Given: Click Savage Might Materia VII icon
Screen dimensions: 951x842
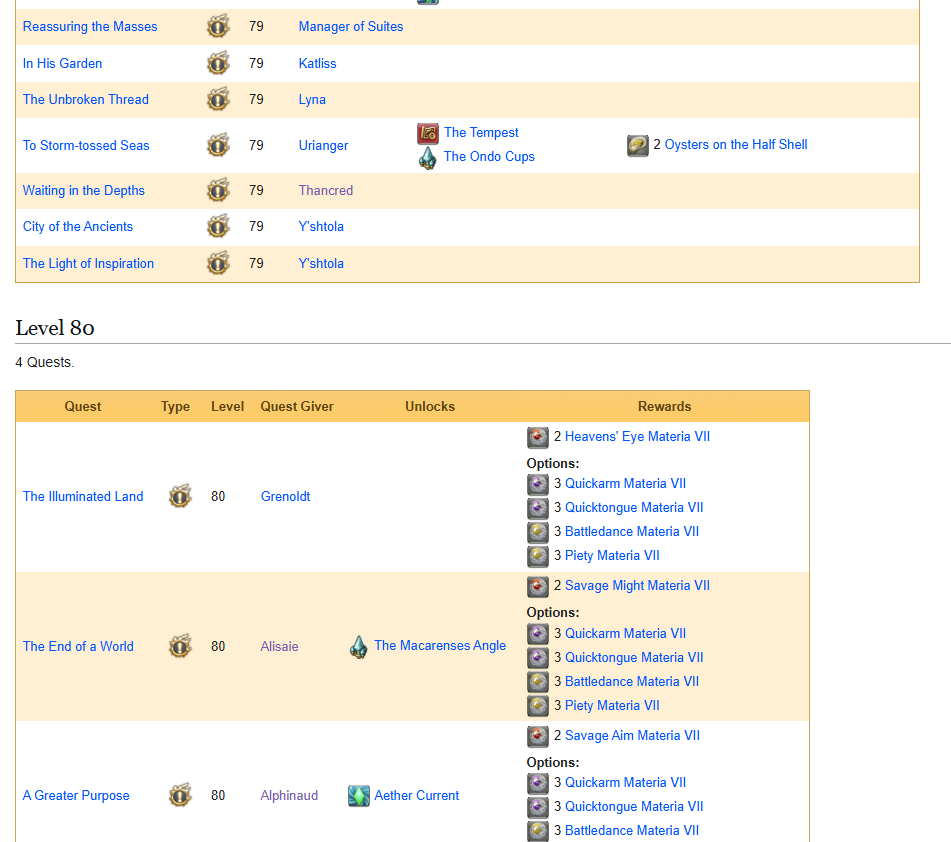Looking at the screenshot, I should pyautogui.click(x=538, y=587).
